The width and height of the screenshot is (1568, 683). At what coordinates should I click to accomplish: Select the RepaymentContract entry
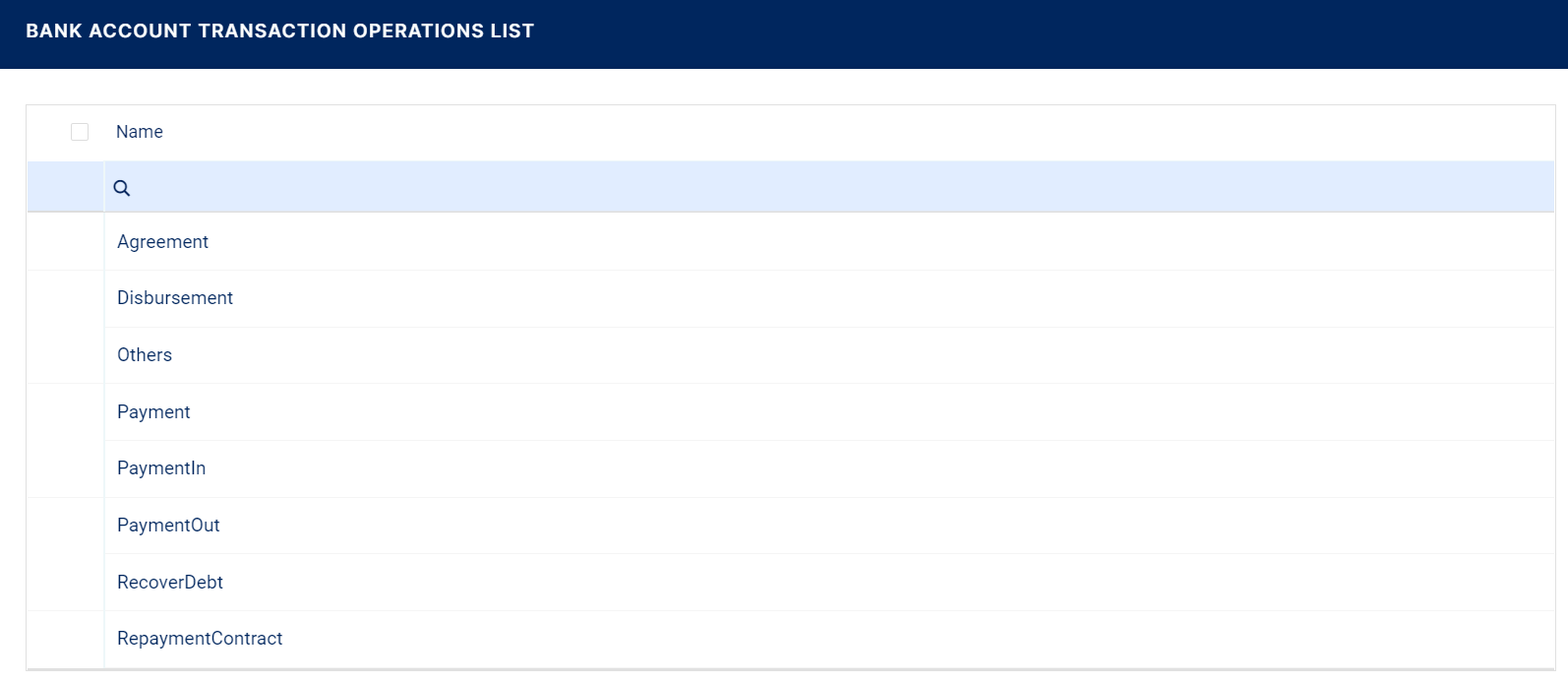[200, 639]
